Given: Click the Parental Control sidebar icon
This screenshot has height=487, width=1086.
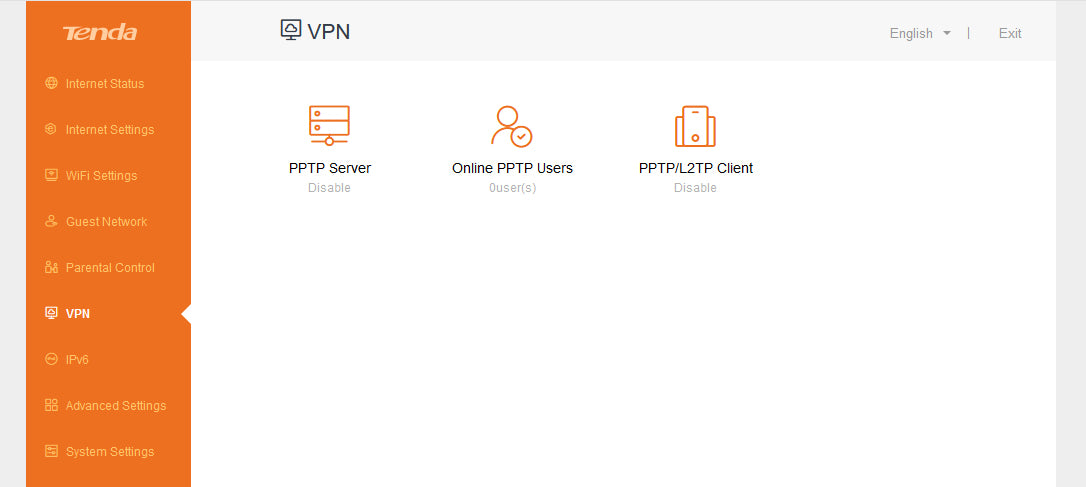Looking at the screenshot, I should [x=52, y=268].
